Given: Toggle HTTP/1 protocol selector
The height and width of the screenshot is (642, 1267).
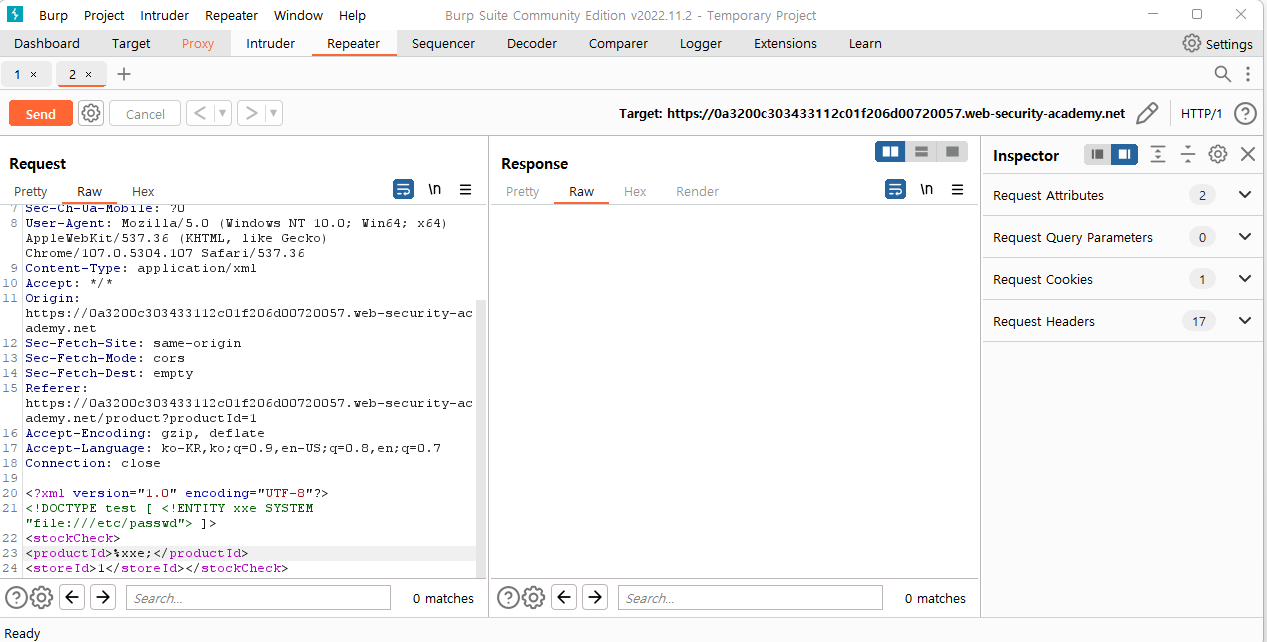Looking at the screenshot, I should (1202, 113).
